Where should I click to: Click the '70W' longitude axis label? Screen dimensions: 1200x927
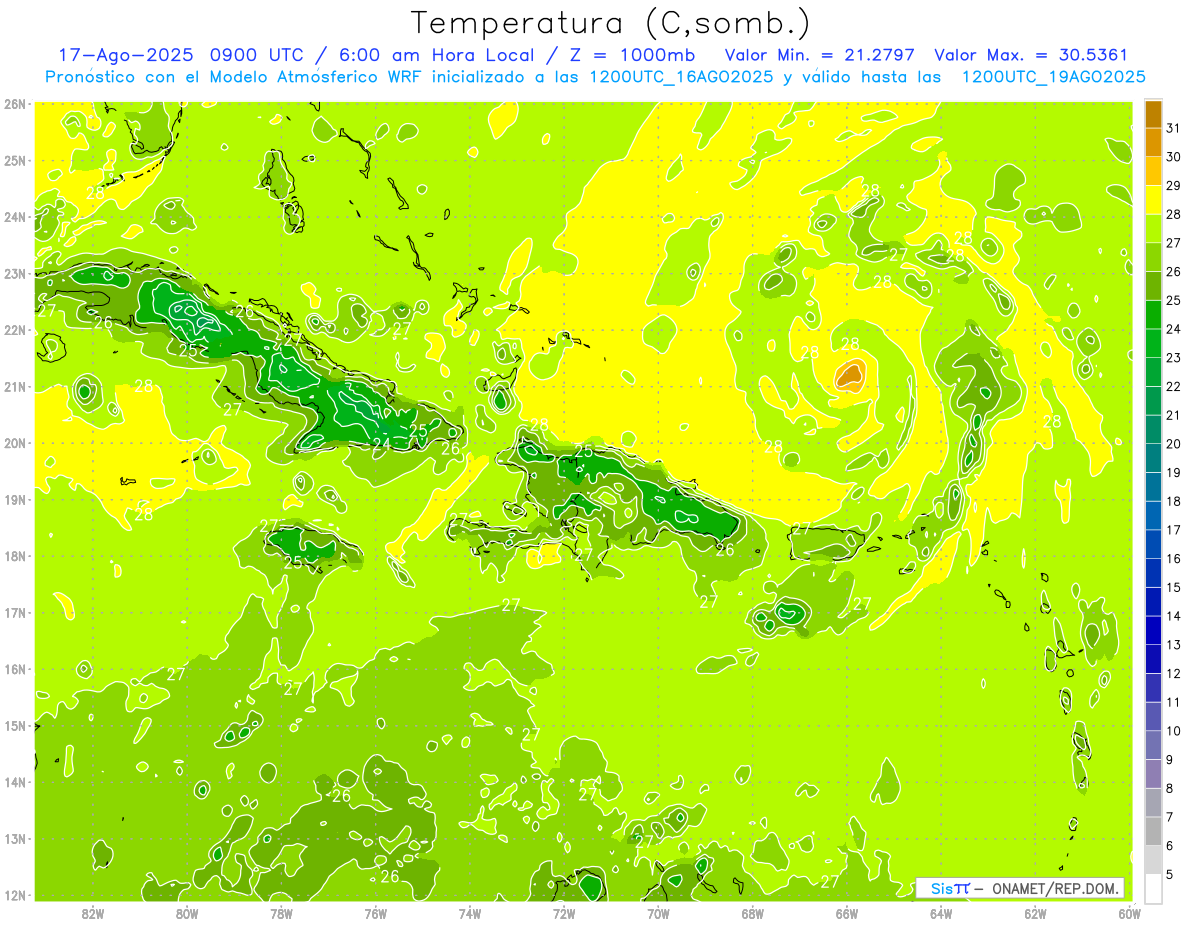[x=658, y=913]
